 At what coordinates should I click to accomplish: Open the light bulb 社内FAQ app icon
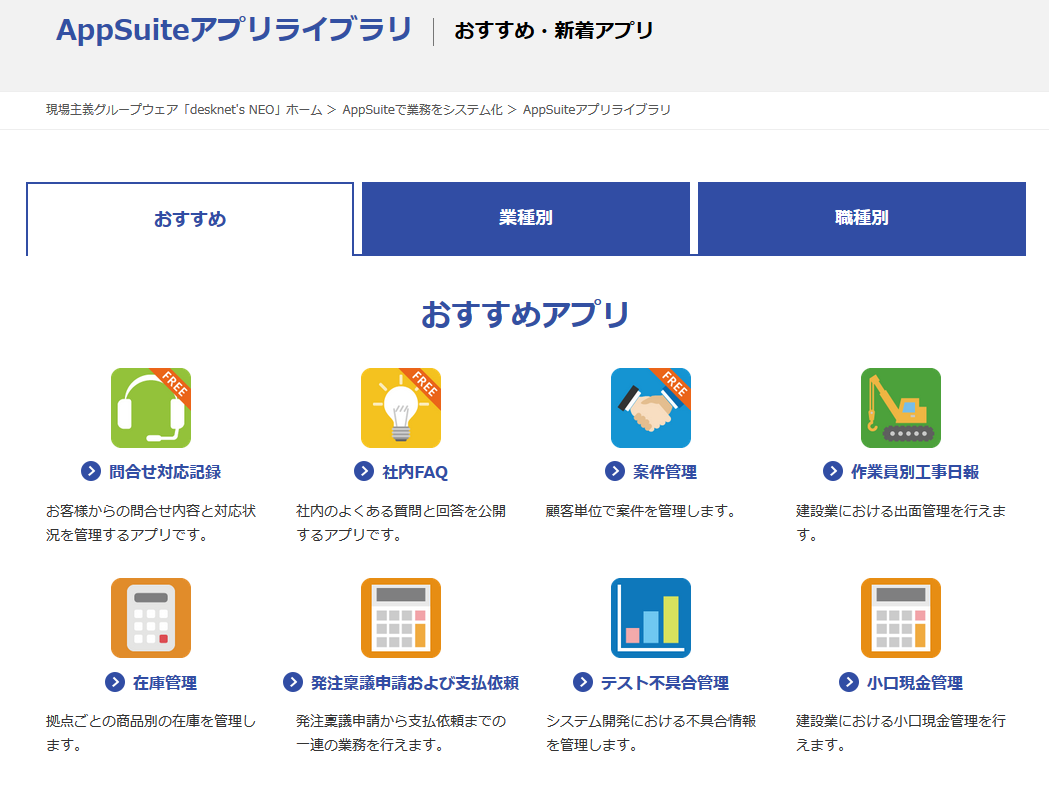click(400, 408)
